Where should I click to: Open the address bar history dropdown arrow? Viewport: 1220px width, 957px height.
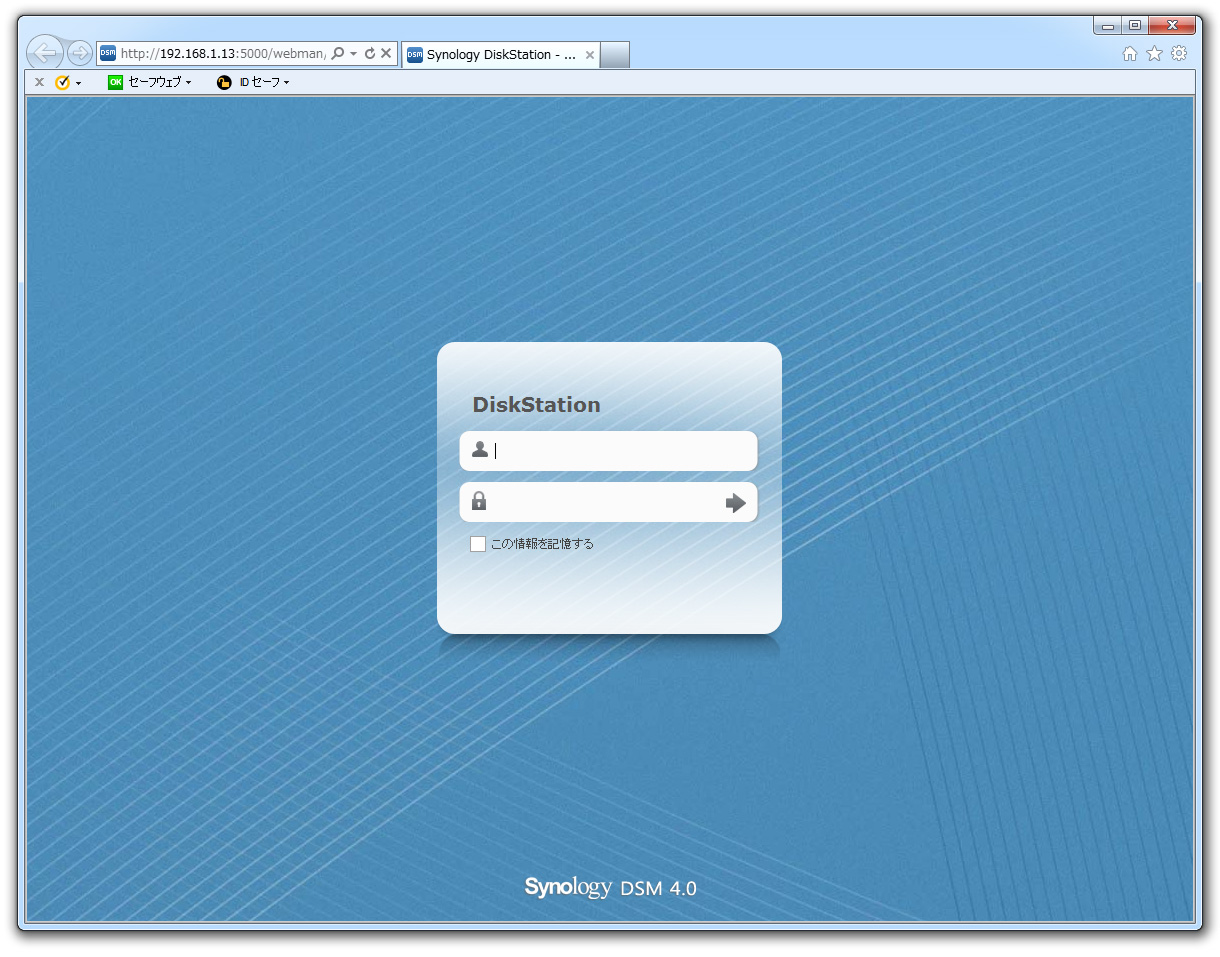click(353, 54)
